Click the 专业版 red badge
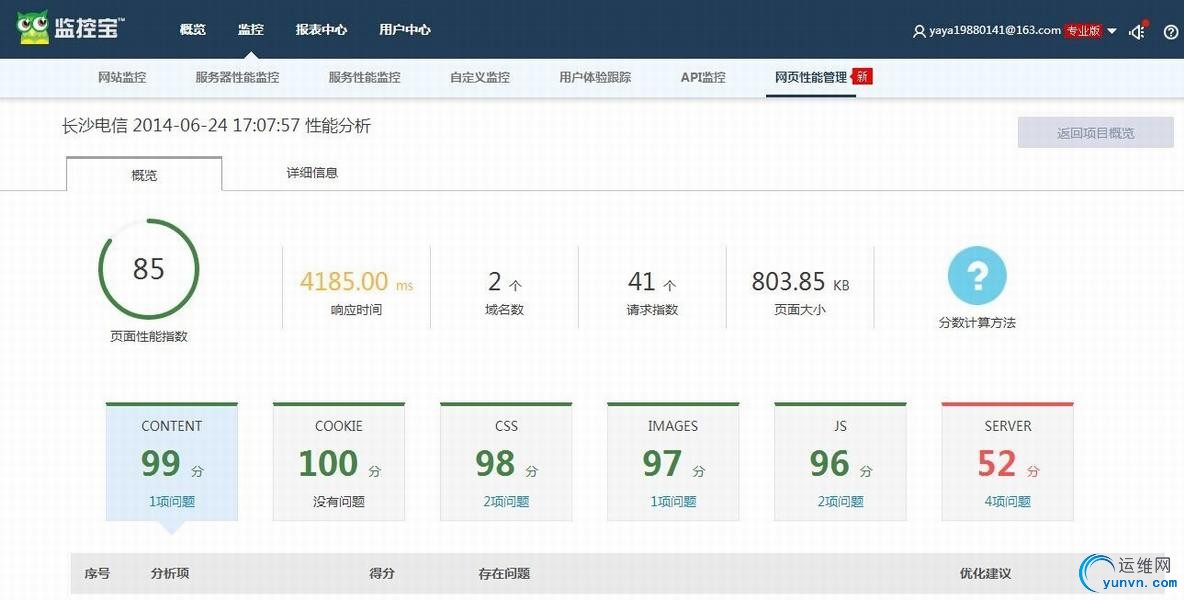 point(1083,31)
